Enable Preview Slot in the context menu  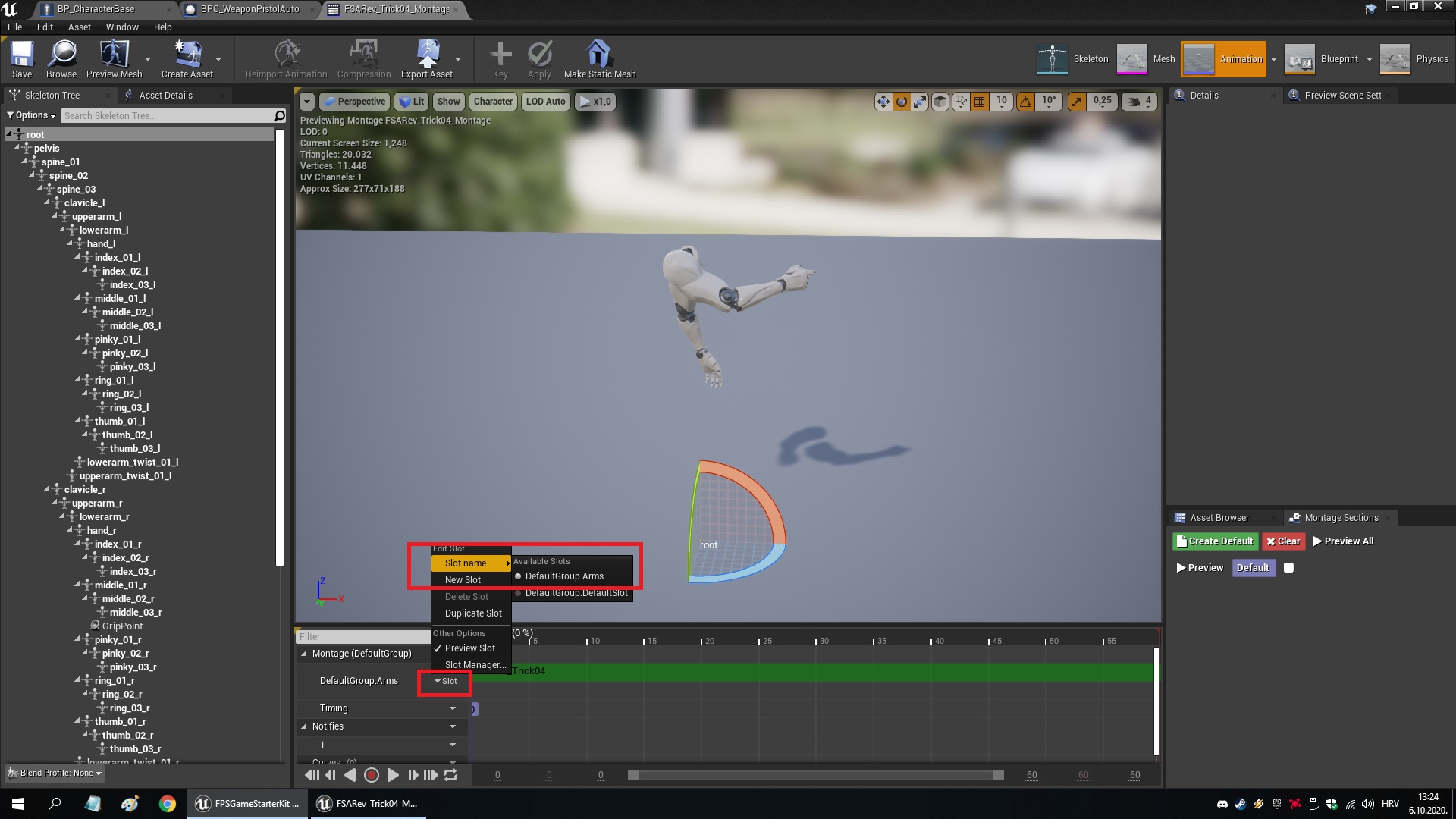click(469, 648)
